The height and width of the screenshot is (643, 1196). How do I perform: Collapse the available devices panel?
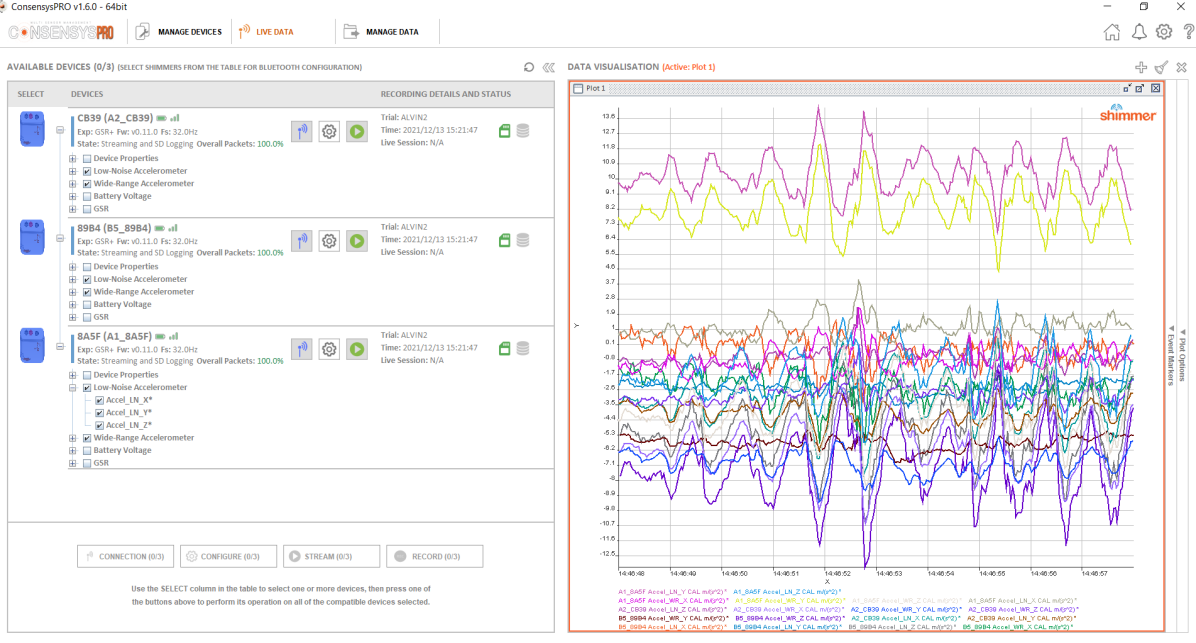pos(548,67)
